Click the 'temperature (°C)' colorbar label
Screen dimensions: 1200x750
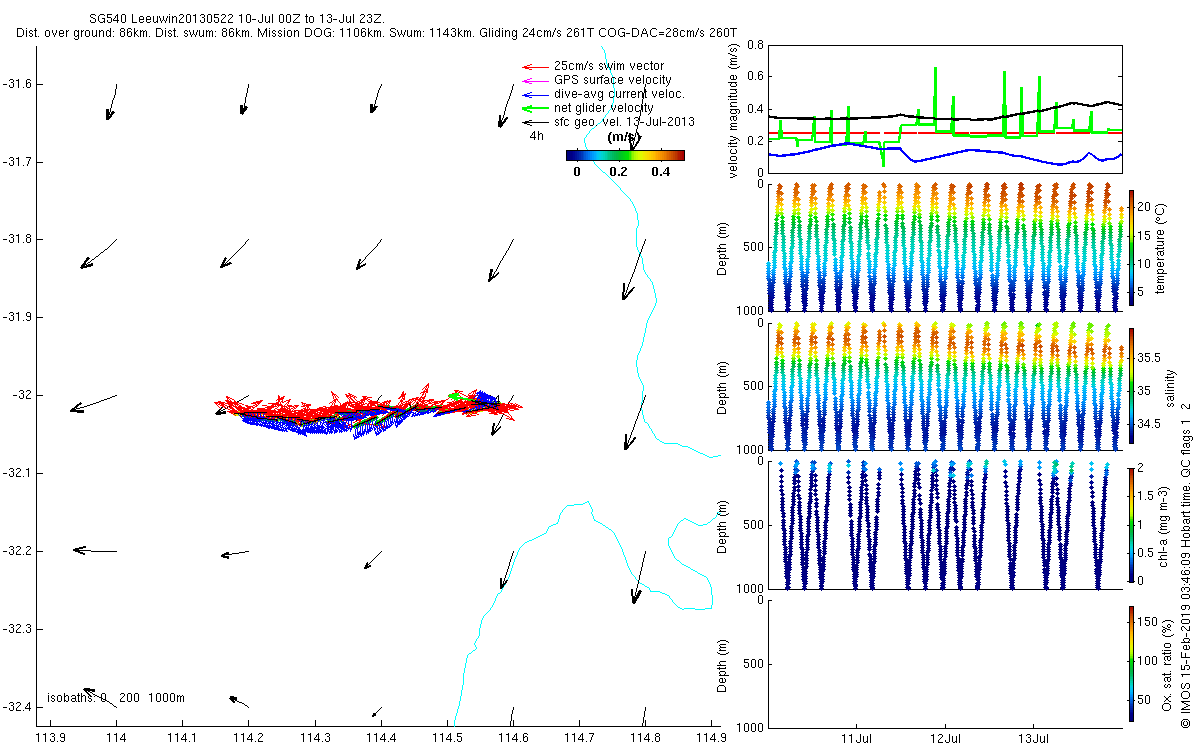[x=1161, y=247]
